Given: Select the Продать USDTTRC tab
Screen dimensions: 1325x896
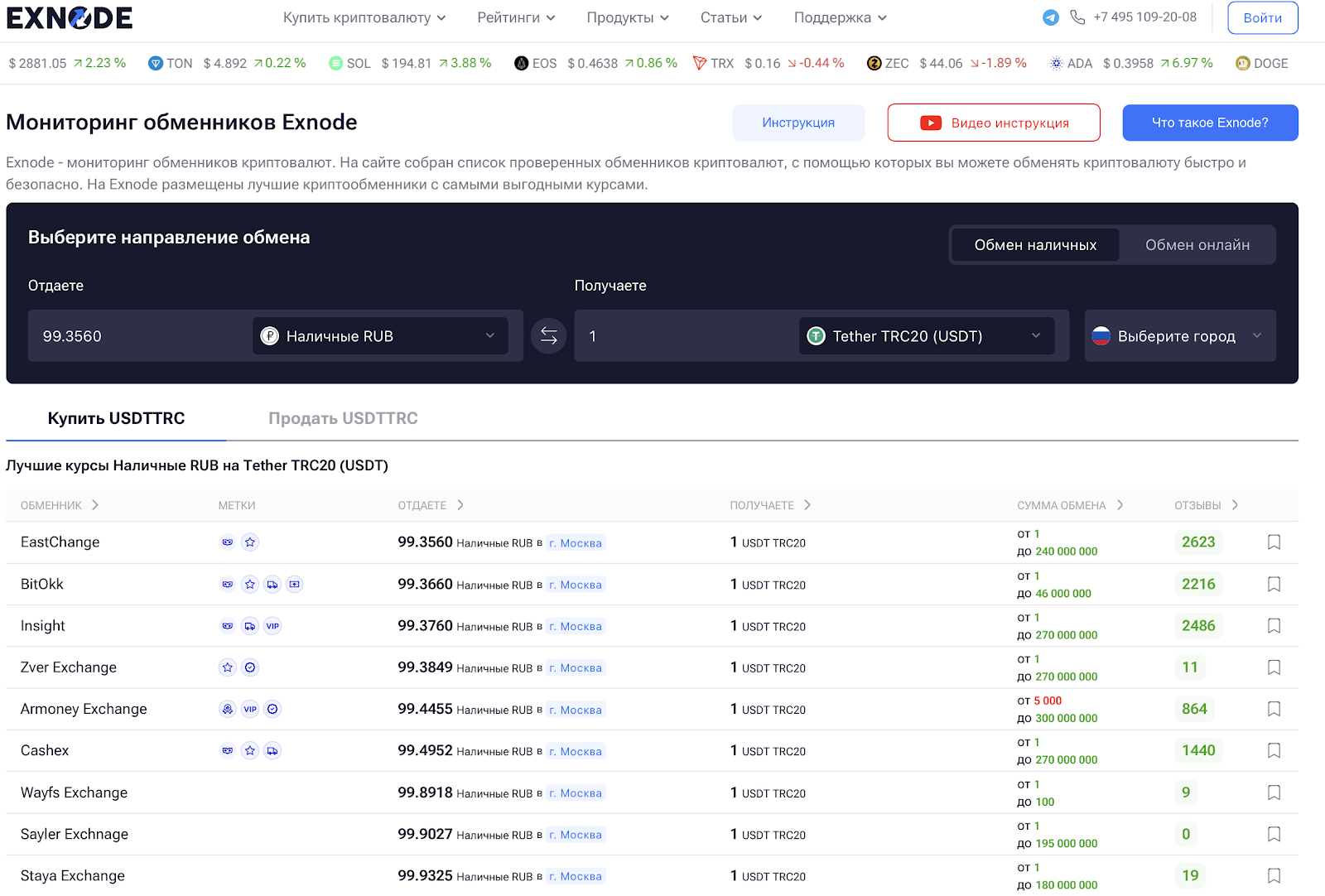Looking at the screenshot, I should coord(343,418).
